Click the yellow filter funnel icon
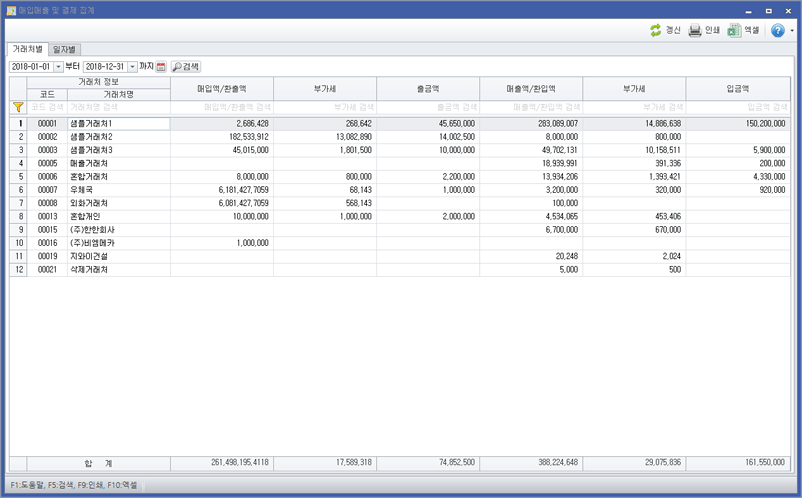802x498 pixels. [x=18, y=106]
